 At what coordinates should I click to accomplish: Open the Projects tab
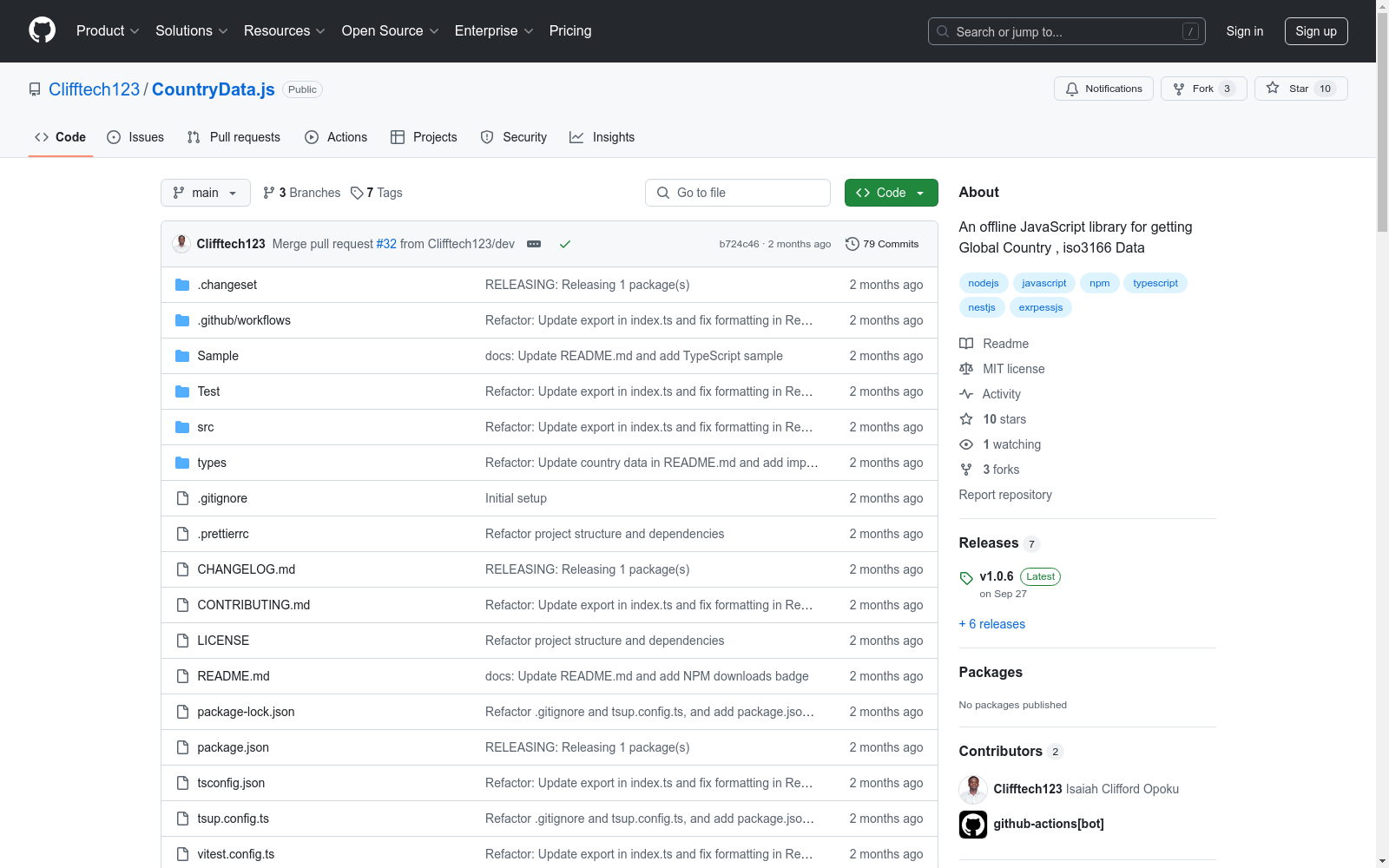(x=424, y=137)
